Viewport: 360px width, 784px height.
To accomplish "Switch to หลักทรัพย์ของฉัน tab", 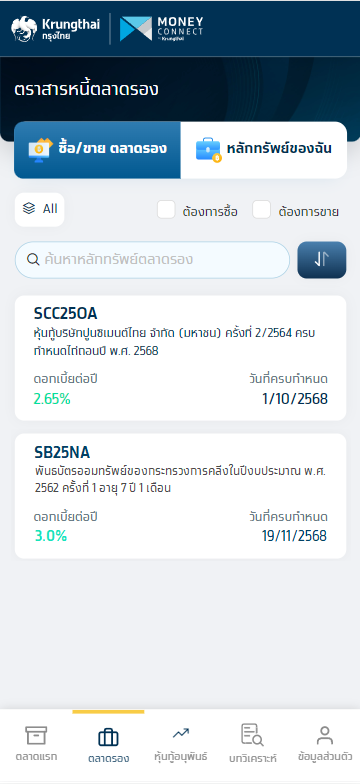I will (x=264, y=150).
